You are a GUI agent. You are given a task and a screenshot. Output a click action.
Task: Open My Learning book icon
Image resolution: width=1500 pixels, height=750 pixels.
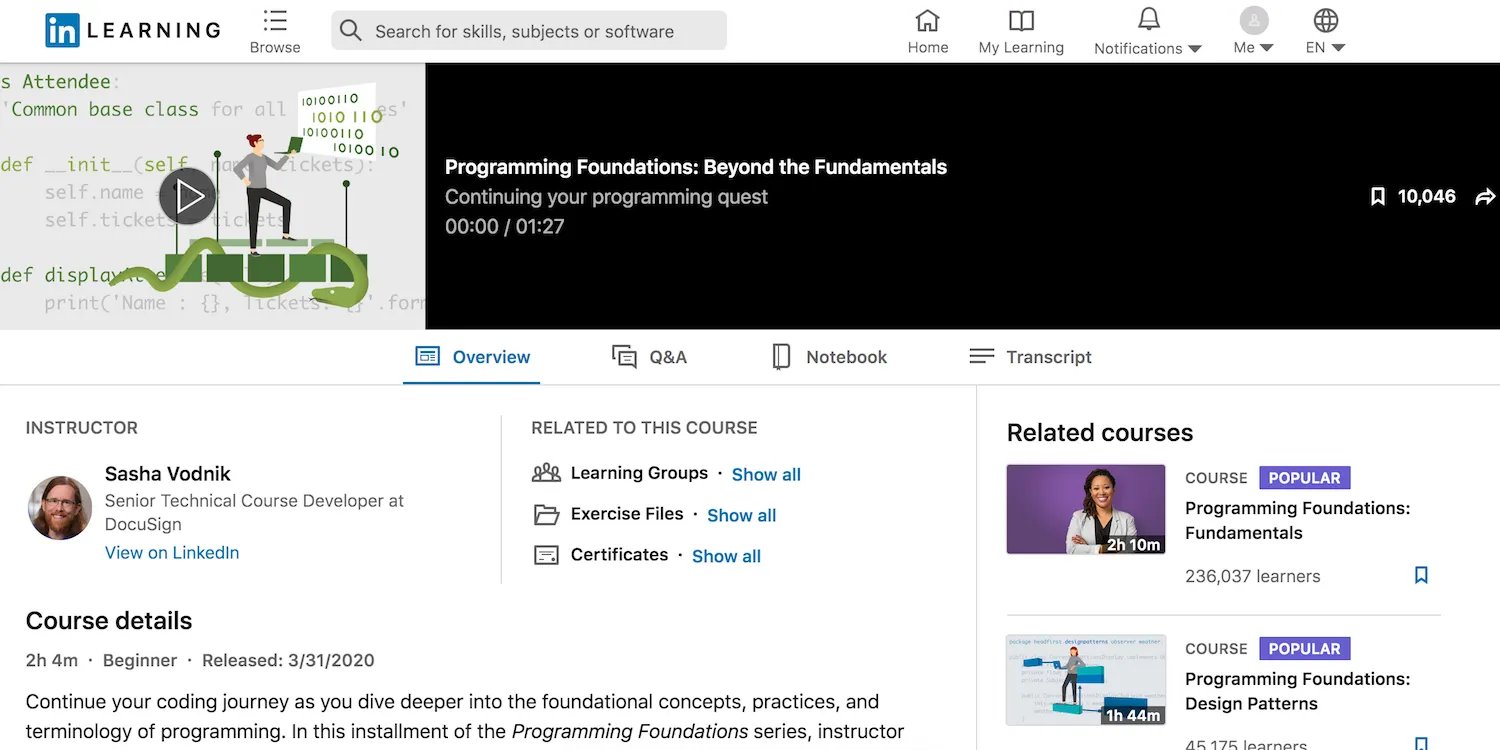tap(1021, 21)
